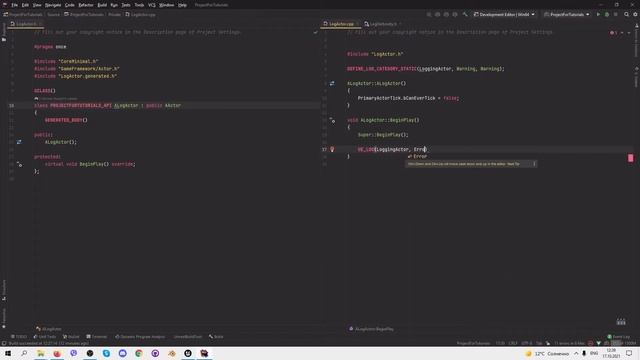
Task: Open File Explorer from the taskbar
Action: coord(40,353)
